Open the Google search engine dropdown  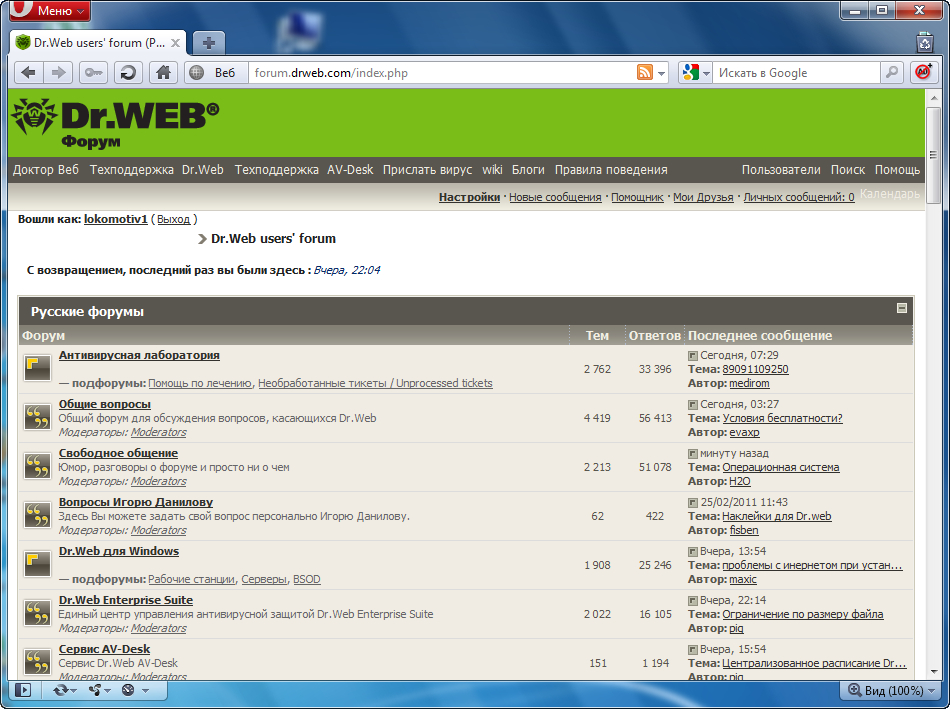[695, 73]
